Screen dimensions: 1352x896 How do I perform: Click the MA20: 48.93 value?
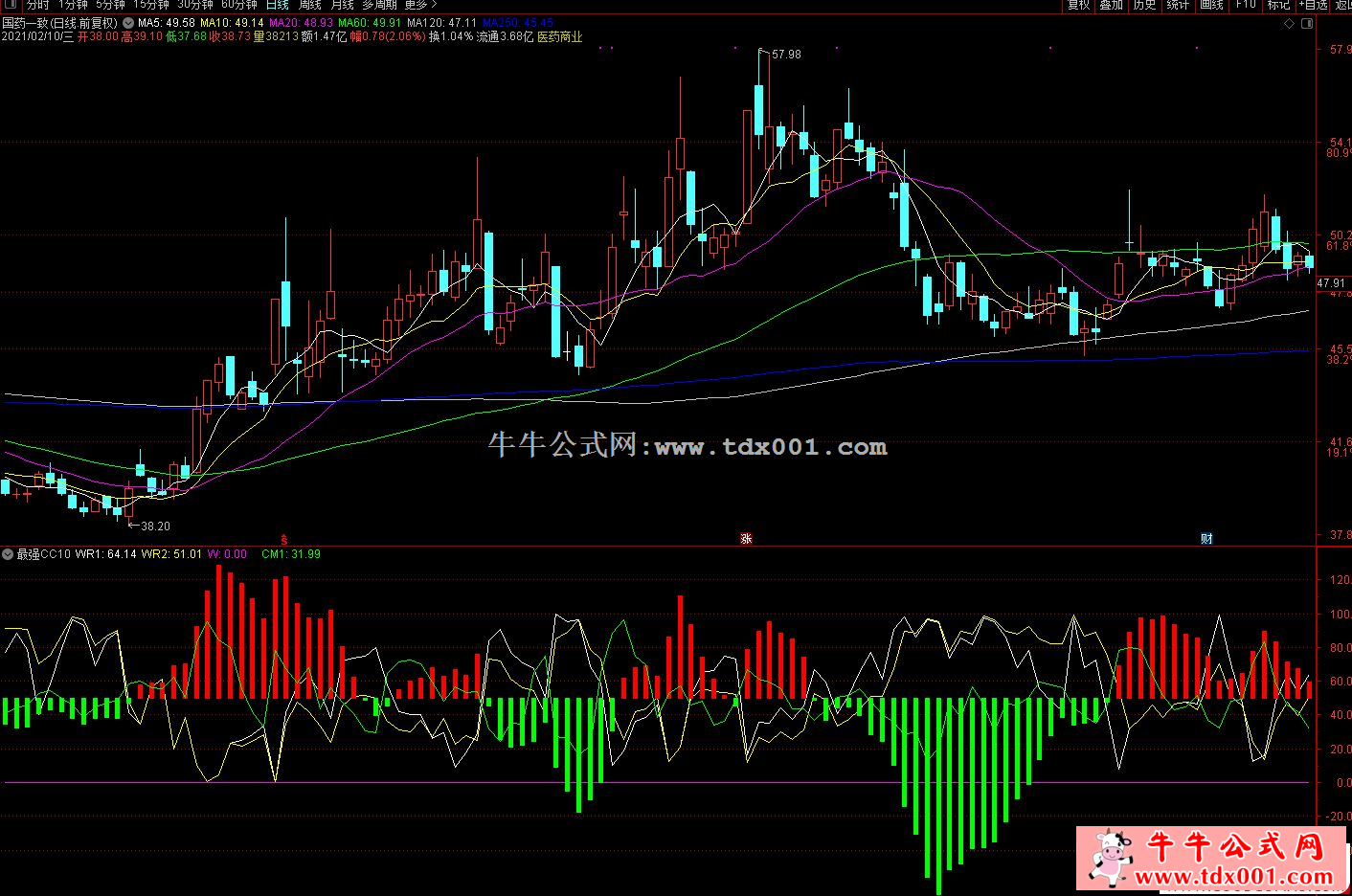coord(301,23)
